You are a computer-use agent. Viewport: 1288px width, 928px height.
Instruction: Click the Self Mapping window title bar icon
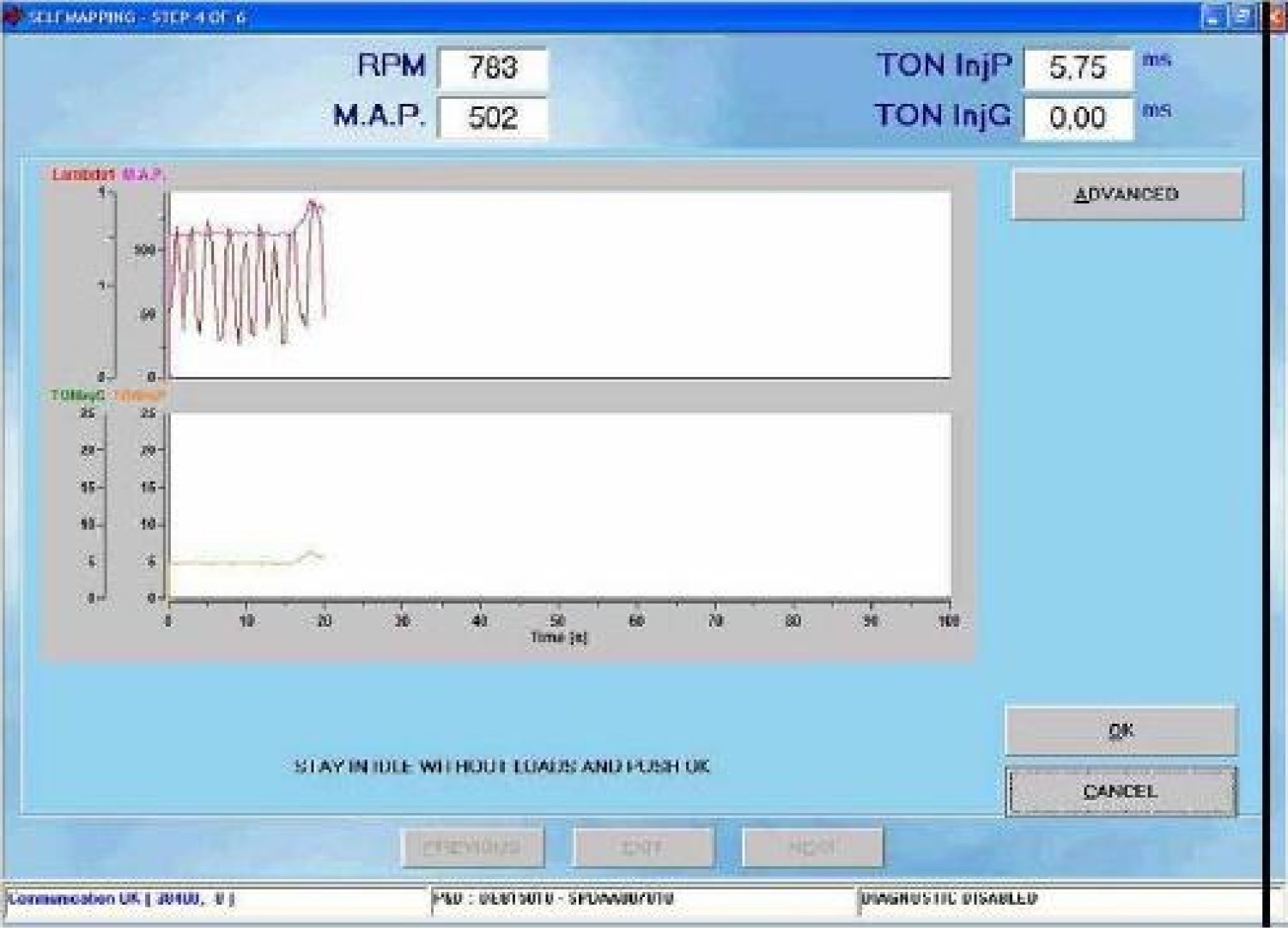point(12,16)
